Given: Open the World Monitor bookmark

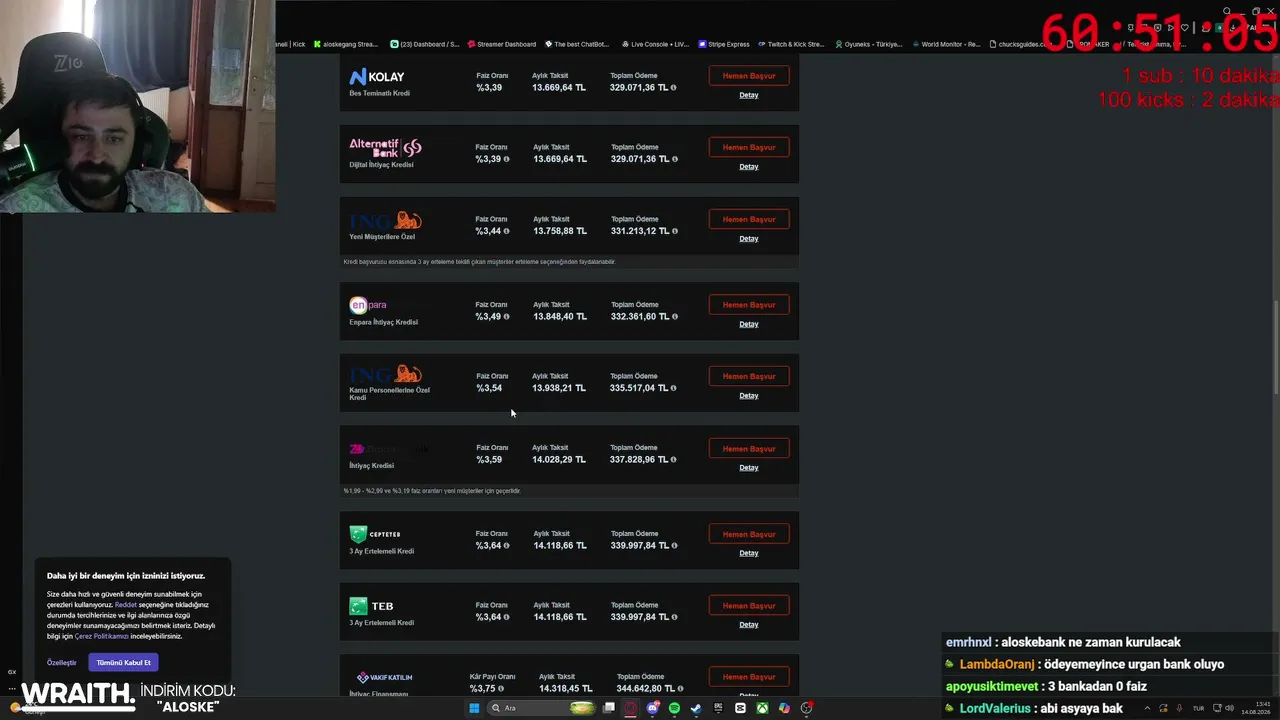Looking at the screenshot, I should [x=946, y=44].
